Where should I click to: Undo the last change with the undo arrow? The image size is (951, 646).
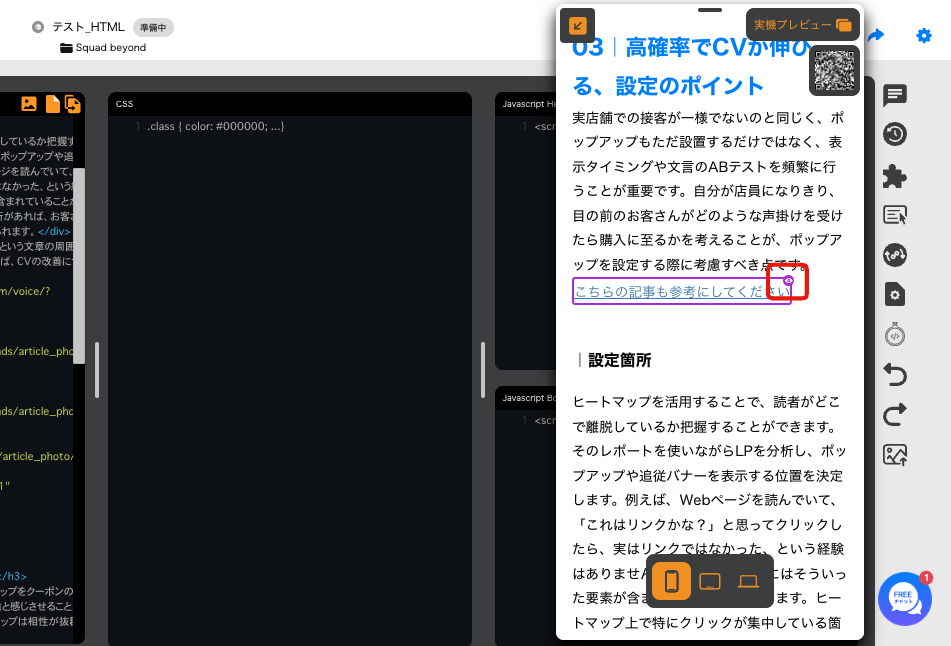point(894,375)
